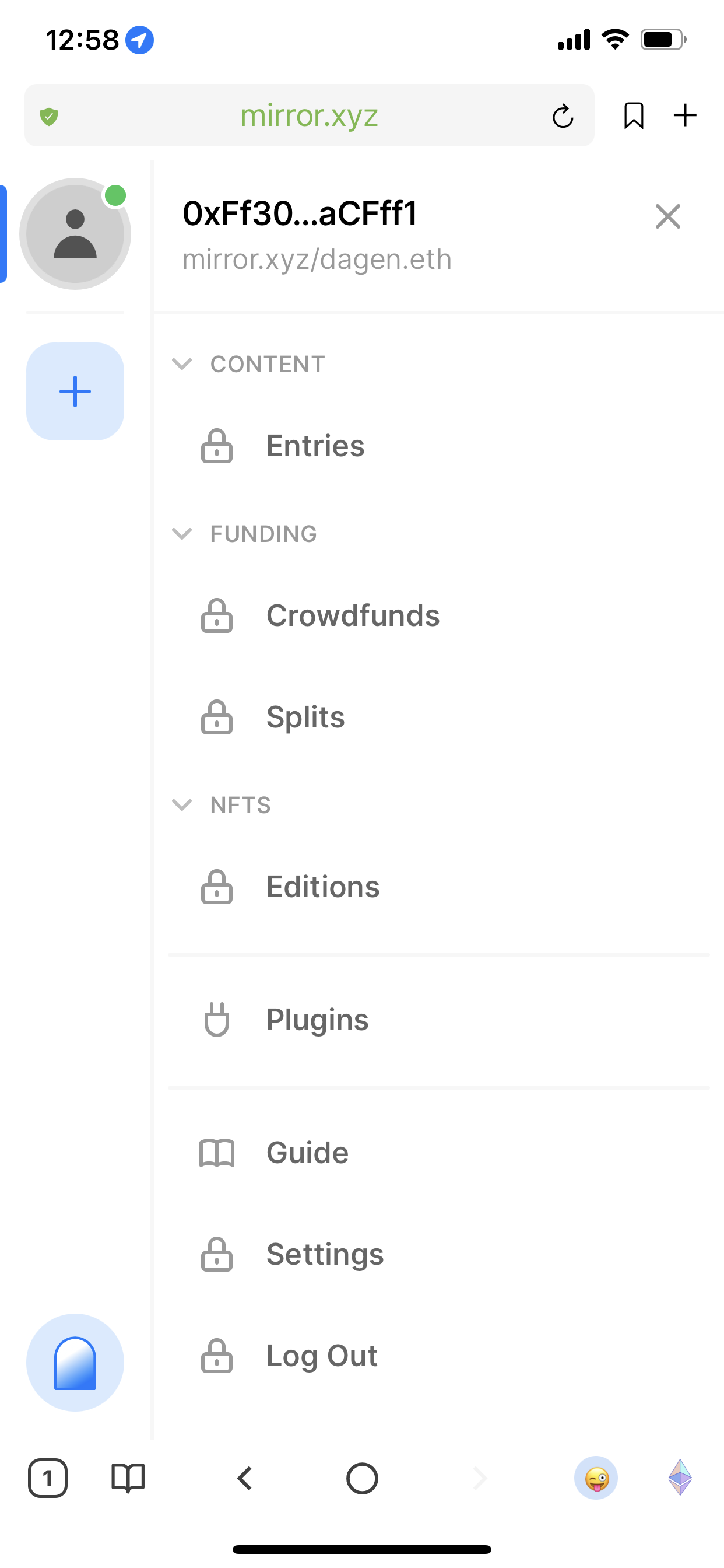Viewport: 724px width, 1568px height.
Task: Open a new browser tab with plus
Action: click(x=685, y=116)
